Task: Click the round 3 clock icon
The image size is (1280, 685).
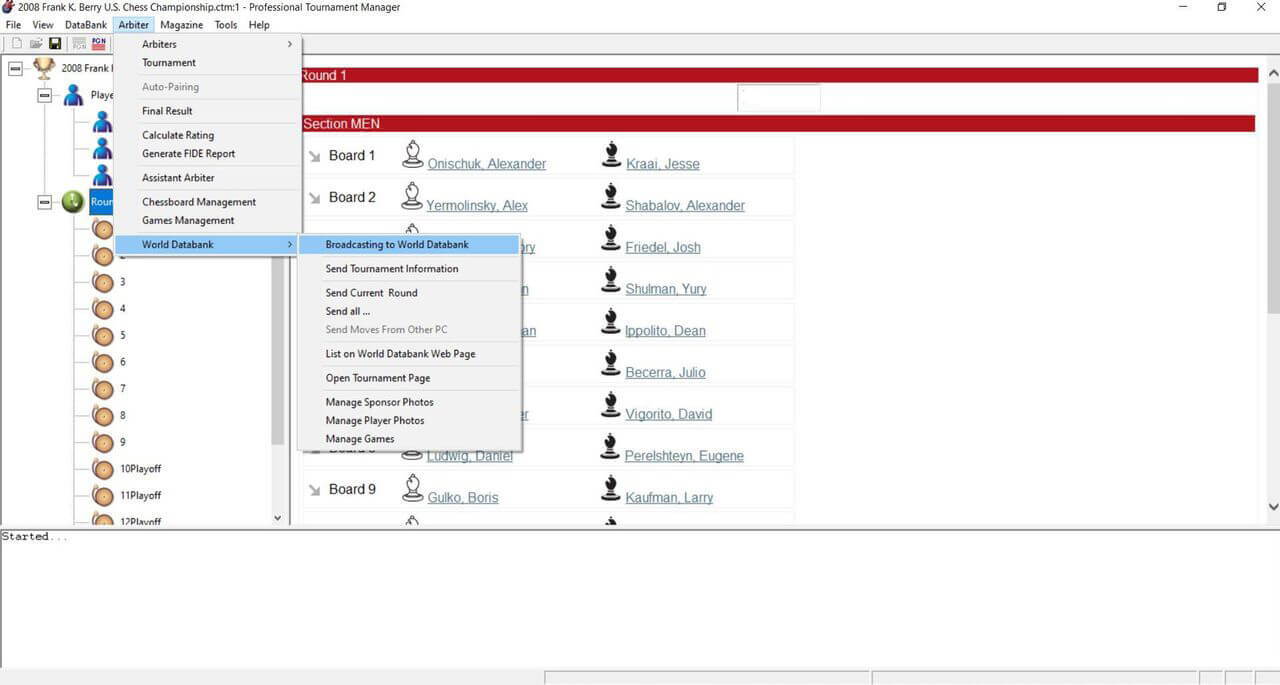Action: click(x=102, y=282)
